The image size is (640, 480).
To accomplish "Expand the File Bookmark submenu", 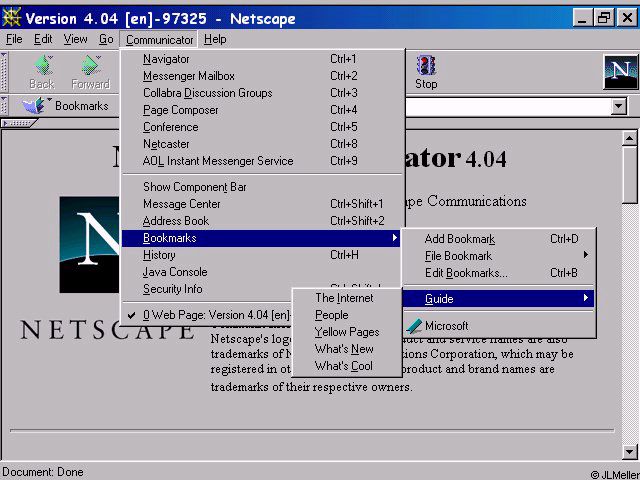I will pyautogui.click(x=498, y=256).
